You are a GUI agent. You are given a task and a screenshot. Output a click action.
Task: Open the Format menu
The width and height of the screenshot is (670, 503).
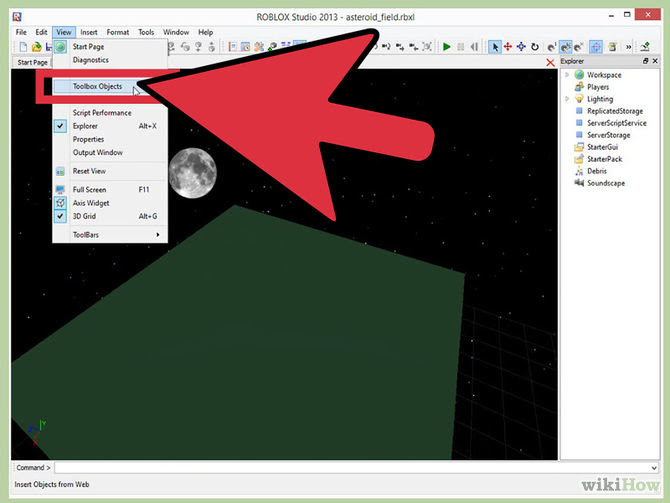pyautogui.click(x=118, y=32)
